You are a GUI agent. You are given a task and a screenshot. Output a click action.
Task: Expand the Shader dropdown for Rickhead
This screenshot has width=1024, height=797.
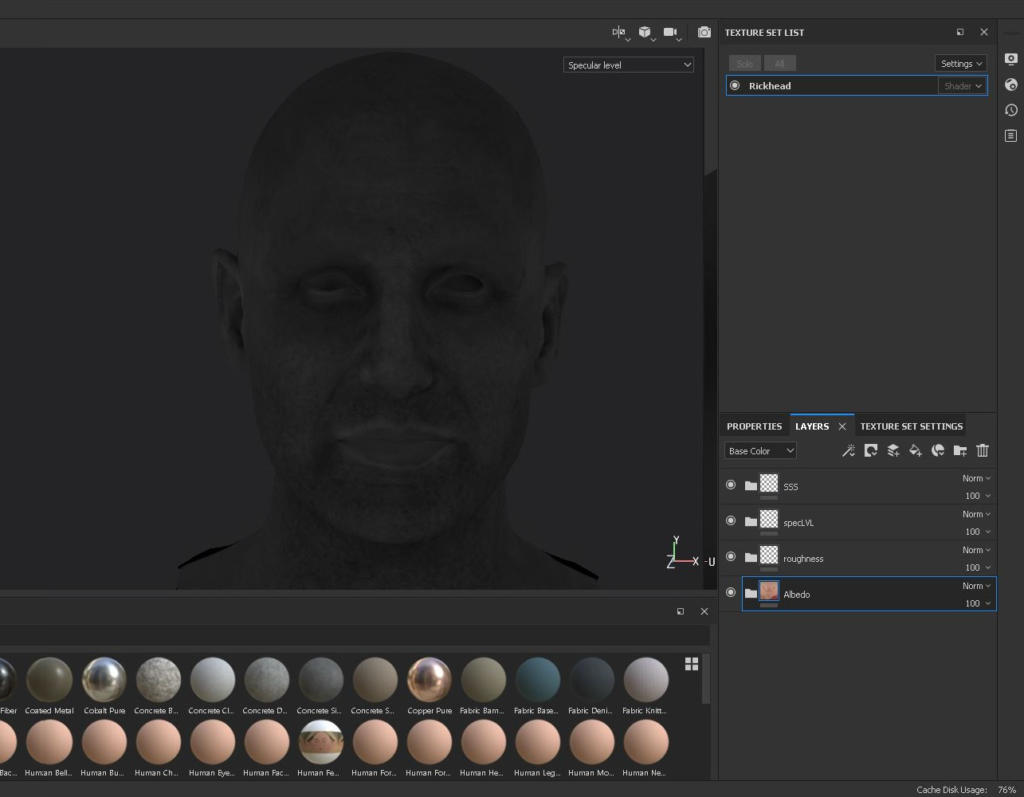click(963, 86)
